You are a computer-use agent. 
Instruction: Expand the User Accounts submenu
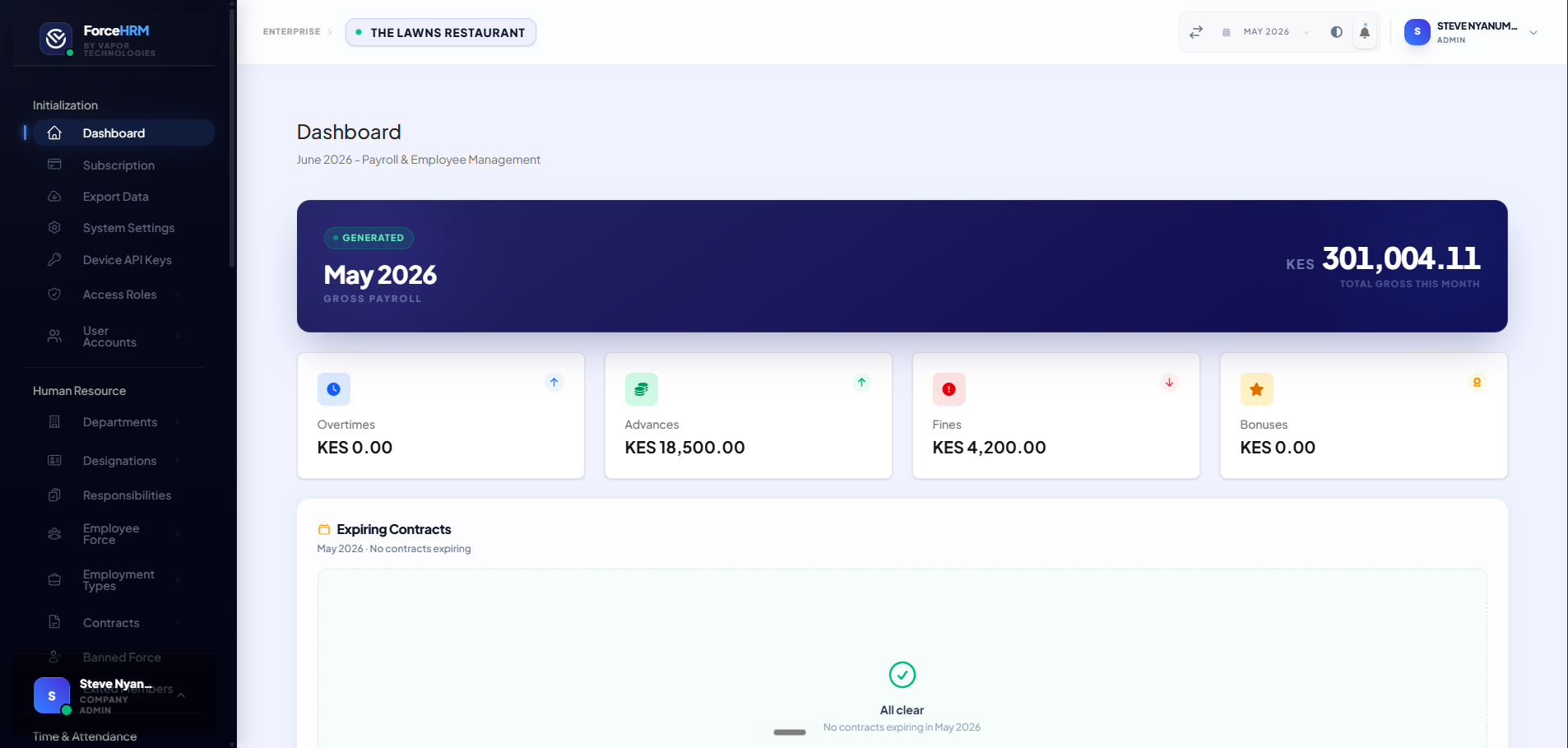(x=178, y=336)
